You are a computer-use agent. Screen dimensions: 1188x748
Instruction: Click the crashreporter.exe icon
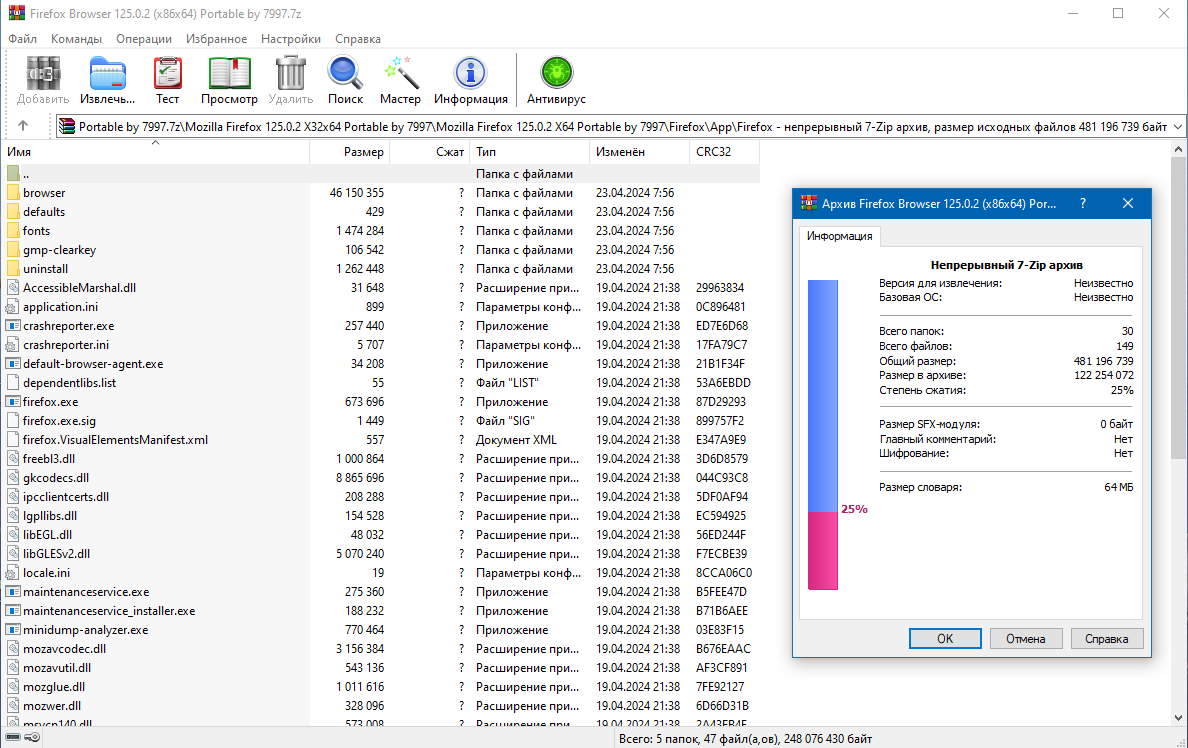(x=13, y=326)
